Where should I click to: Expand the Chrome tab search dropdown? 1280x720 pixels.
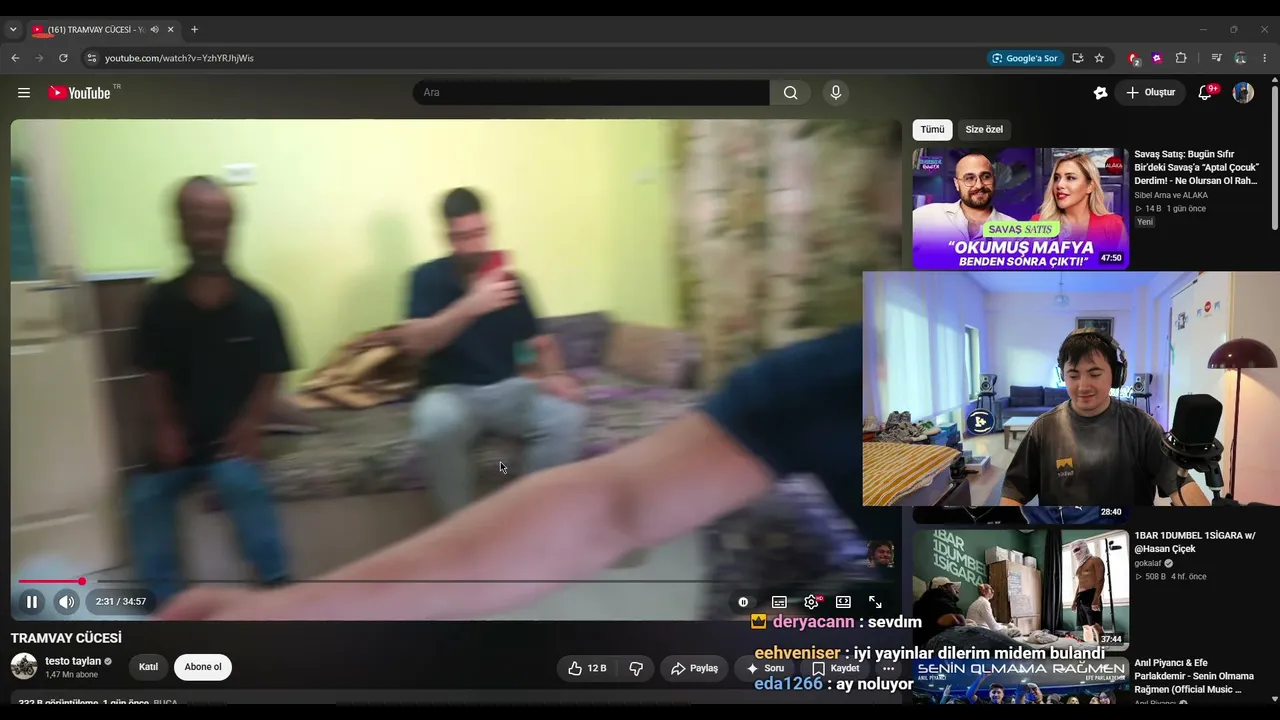click(13, 30)
